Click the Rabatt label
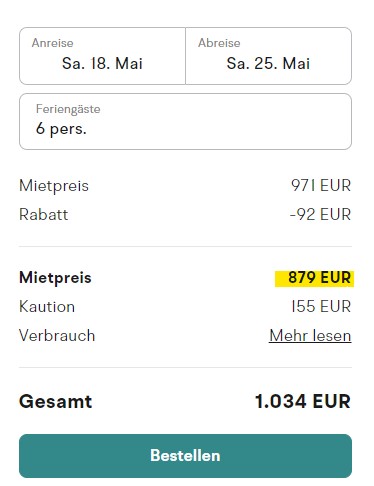The width and height of the screenshot is (374, 486). 44,214
